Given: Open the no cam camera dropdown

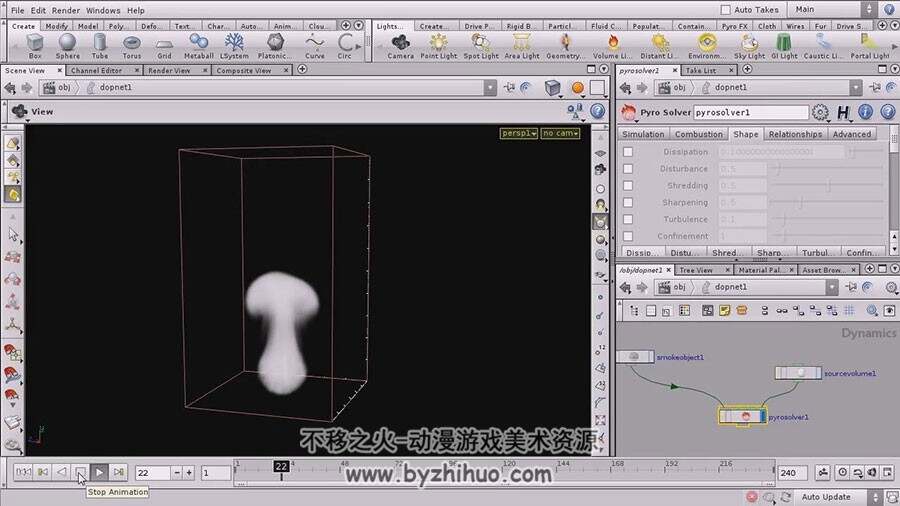Looking at the screenshot, I should (560, 133).
